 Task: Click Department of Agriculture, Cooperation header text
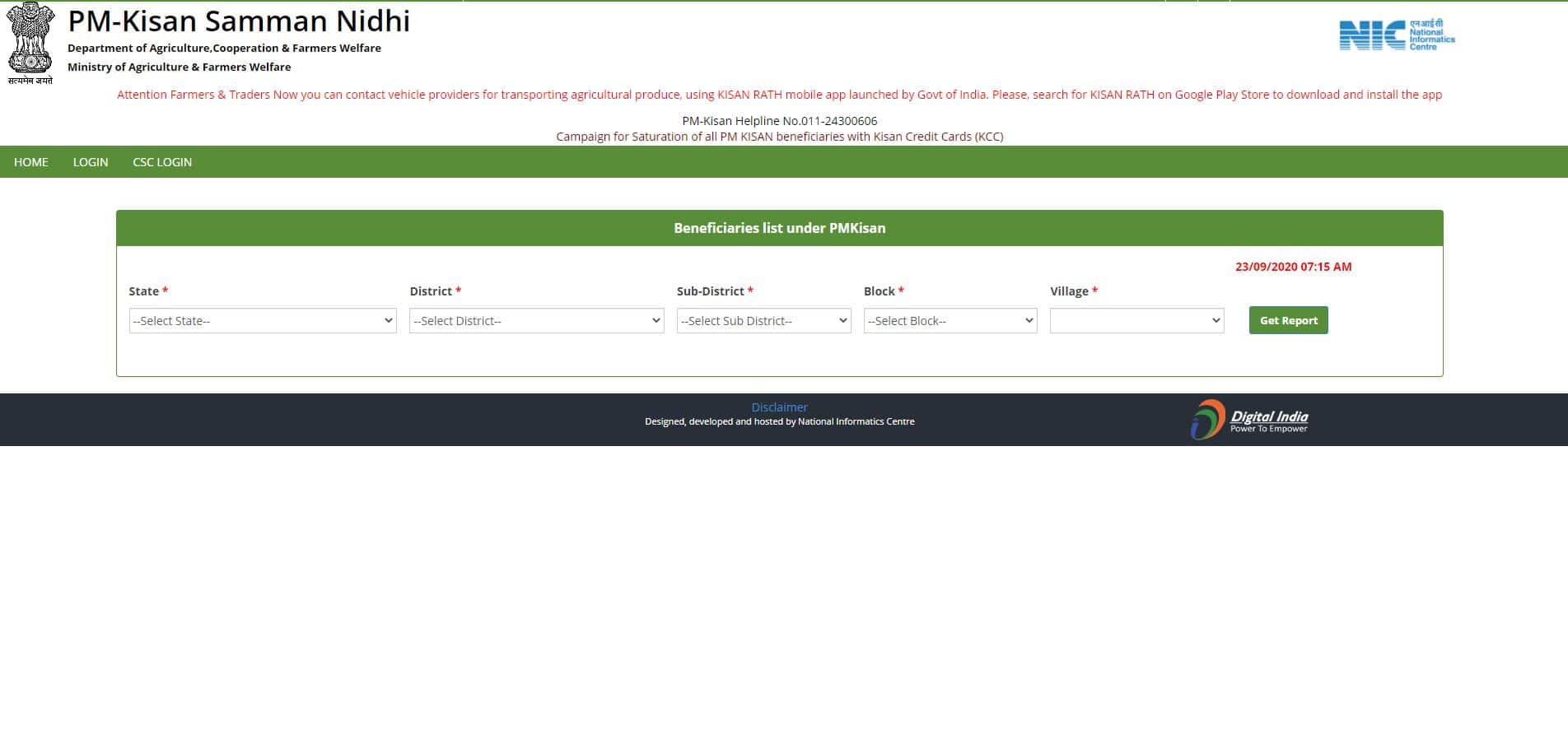224,49
